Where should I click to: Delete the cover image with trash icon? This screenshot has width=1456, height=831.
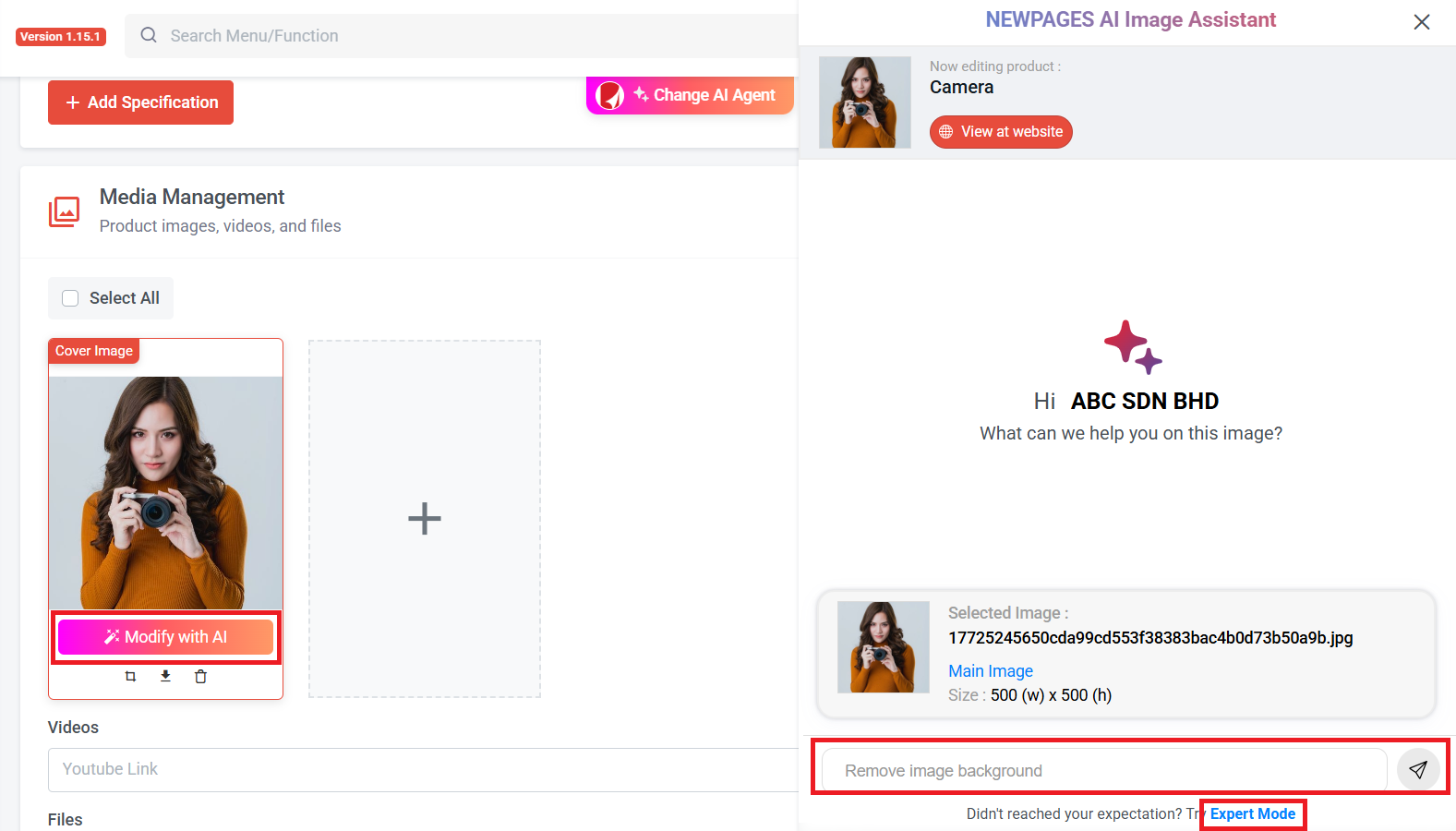[x=200, y=677]
